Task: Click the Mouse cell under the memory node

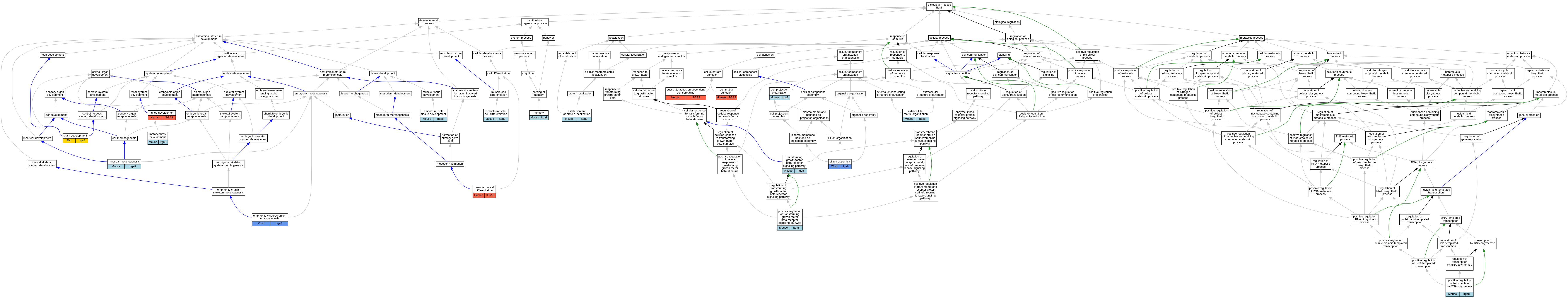Action: (535, 118)
